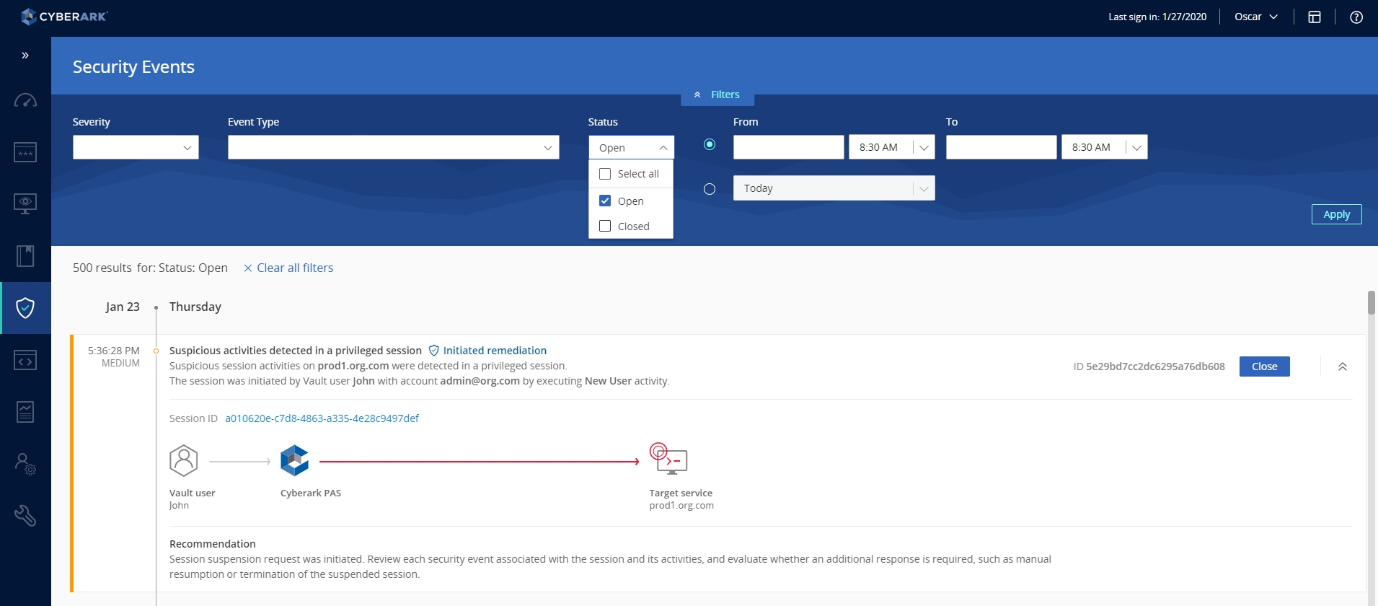1378x606 pixels.
Task: Select the Security shield icon in sidebar
Action: (25, 308)
